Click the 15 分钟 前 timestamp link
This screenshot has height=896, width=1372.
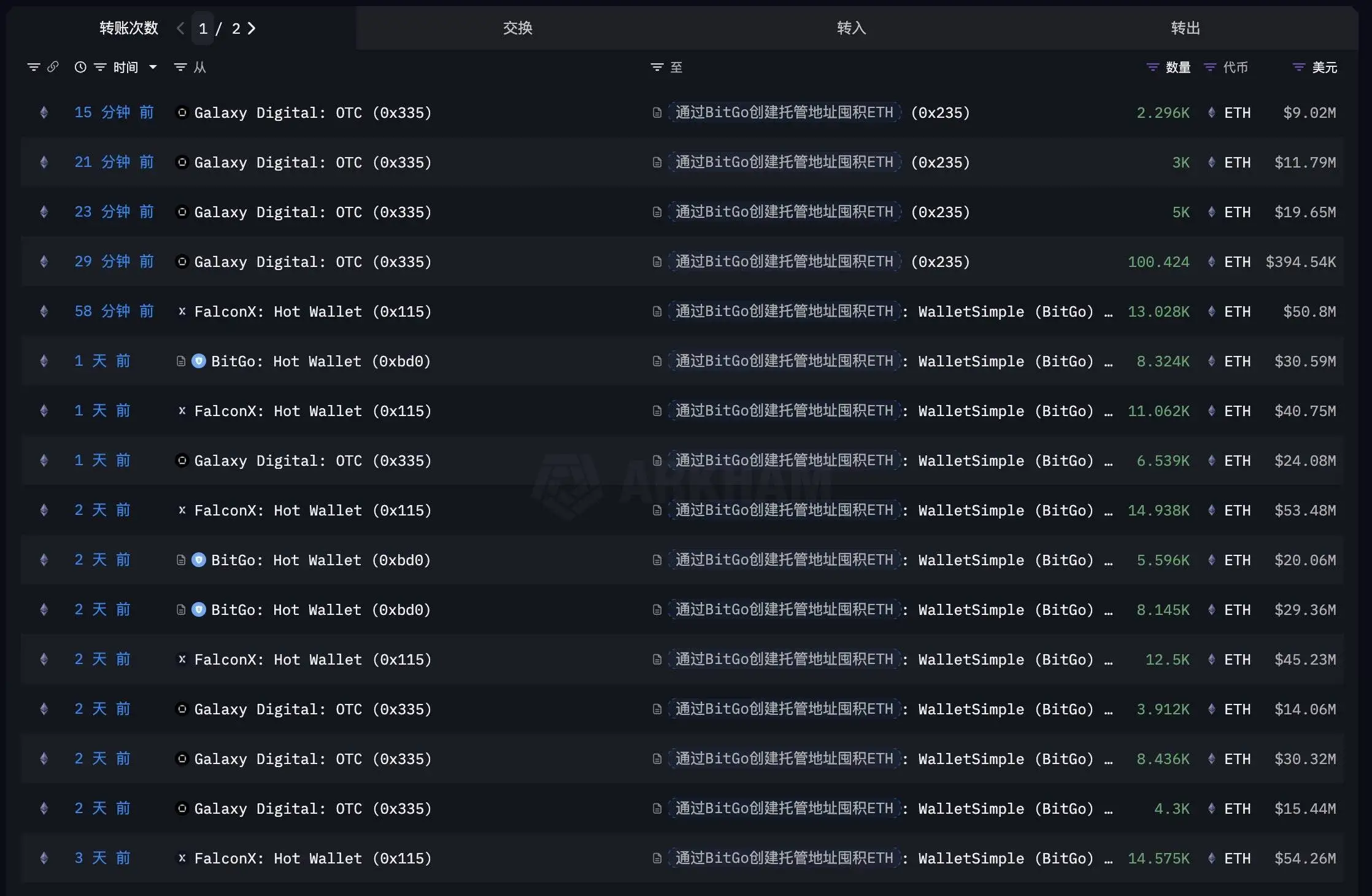114,112
